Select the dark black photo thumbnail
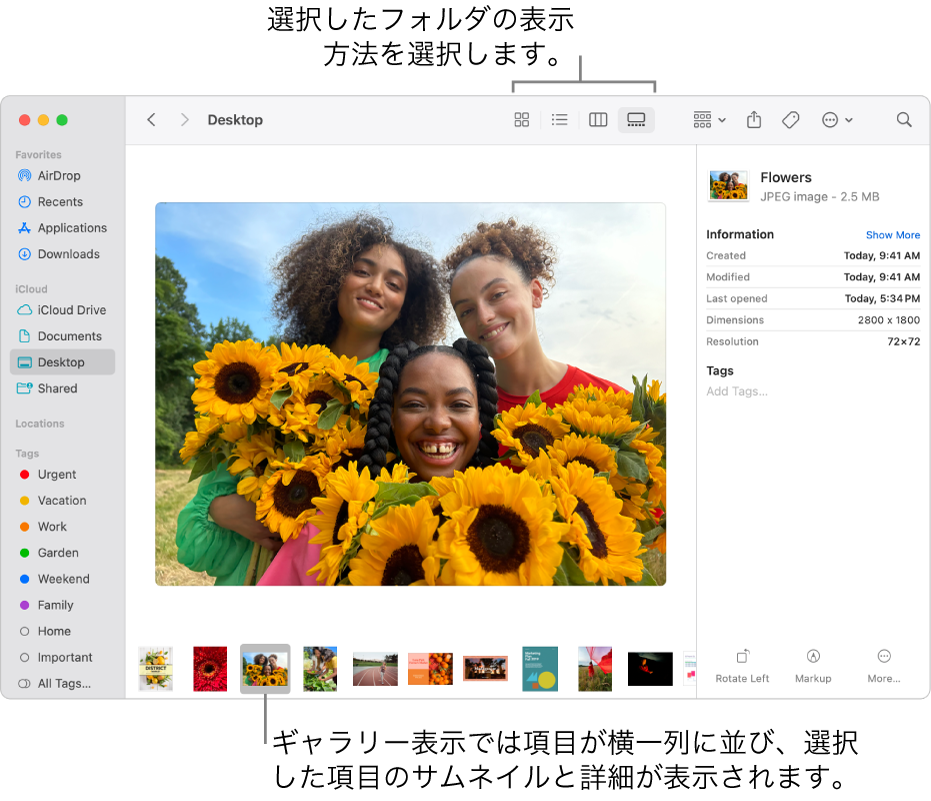 [x=650, y=669]
